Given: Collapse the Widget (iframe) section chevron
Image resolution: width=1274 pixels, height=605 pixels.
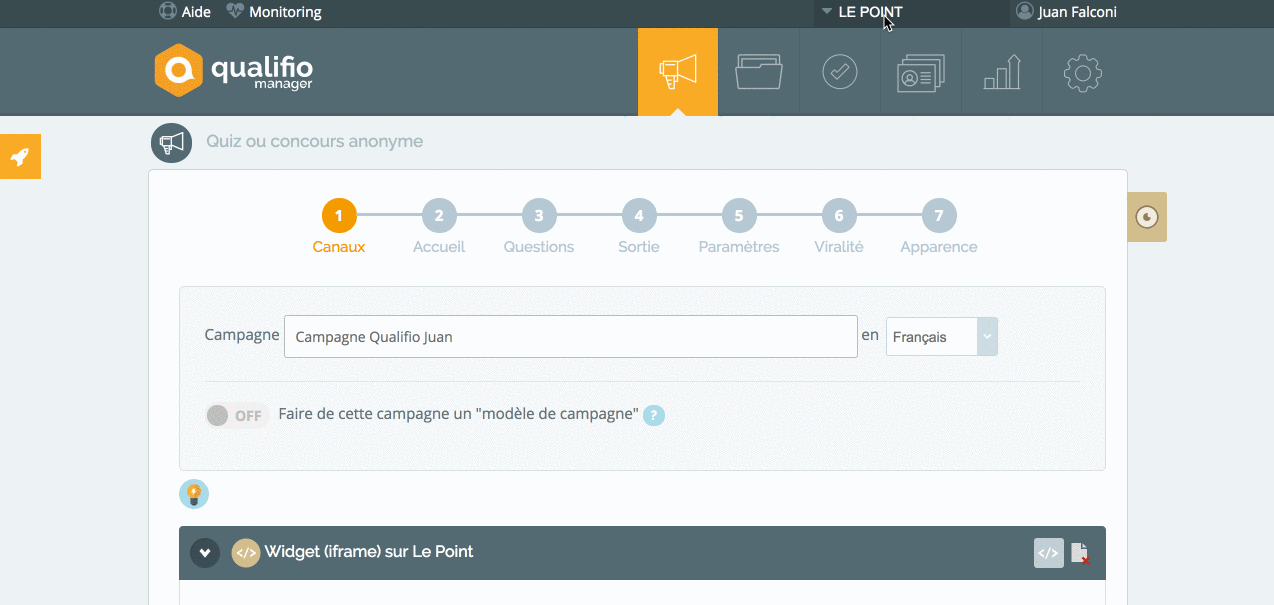Looking at the screenshot, I should pyautogui.click(x=205, y=552).
